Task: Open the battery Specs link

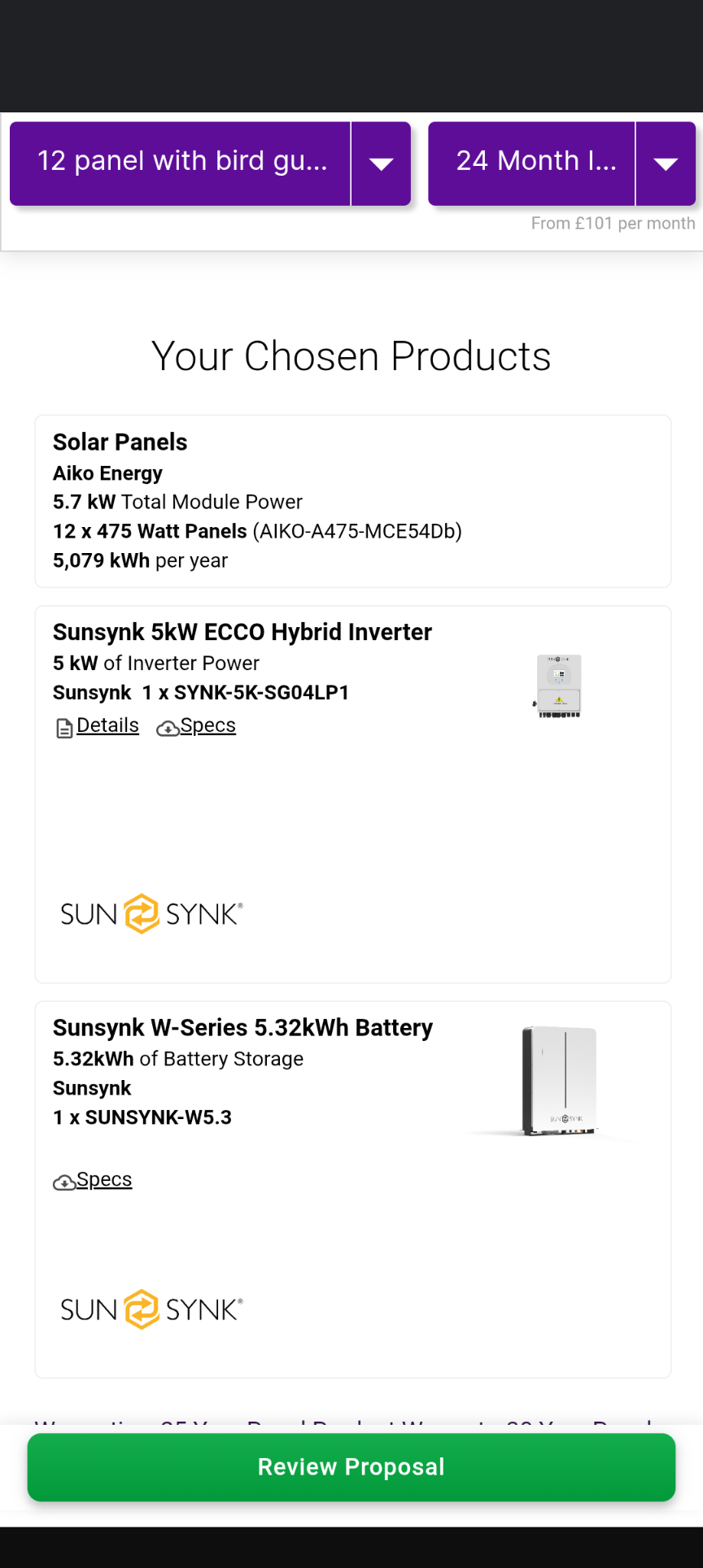Action: [x=104, y=1179]
